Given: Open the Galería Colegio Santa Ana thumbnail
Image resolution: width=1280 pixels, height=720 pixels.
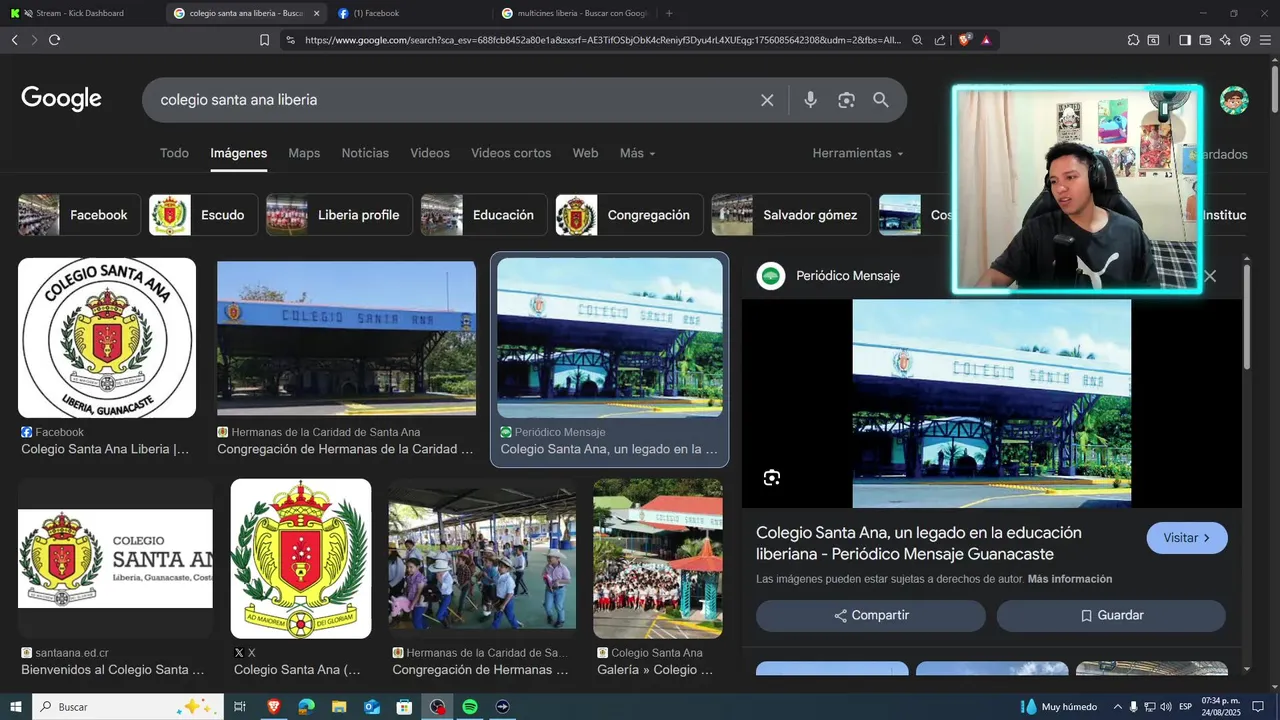Looking at the screenshot, I should (x=658, y=558).
